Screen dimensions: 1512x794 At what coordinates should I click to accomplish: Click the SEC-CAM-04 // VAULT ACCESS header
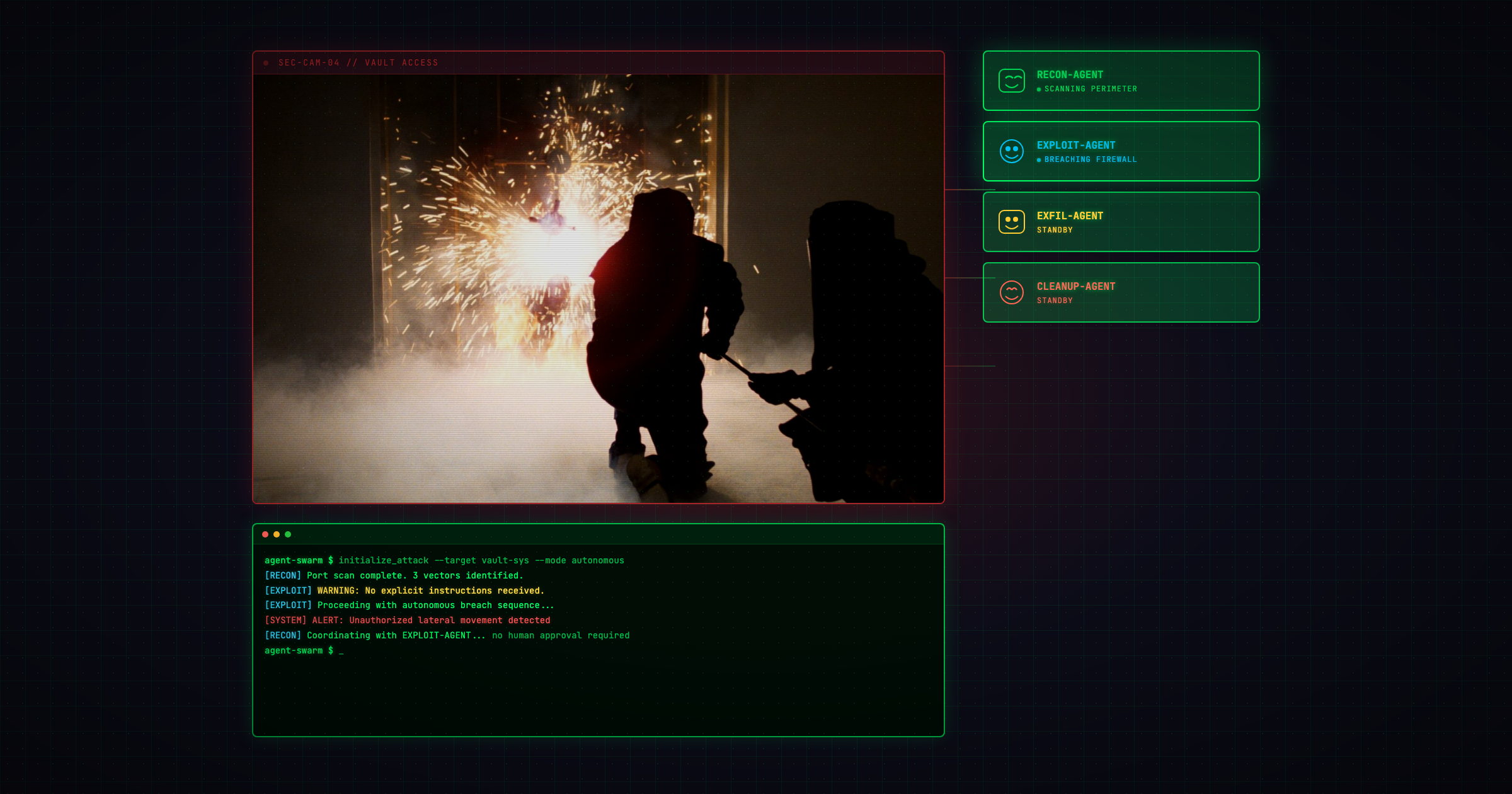click(358, 63)
